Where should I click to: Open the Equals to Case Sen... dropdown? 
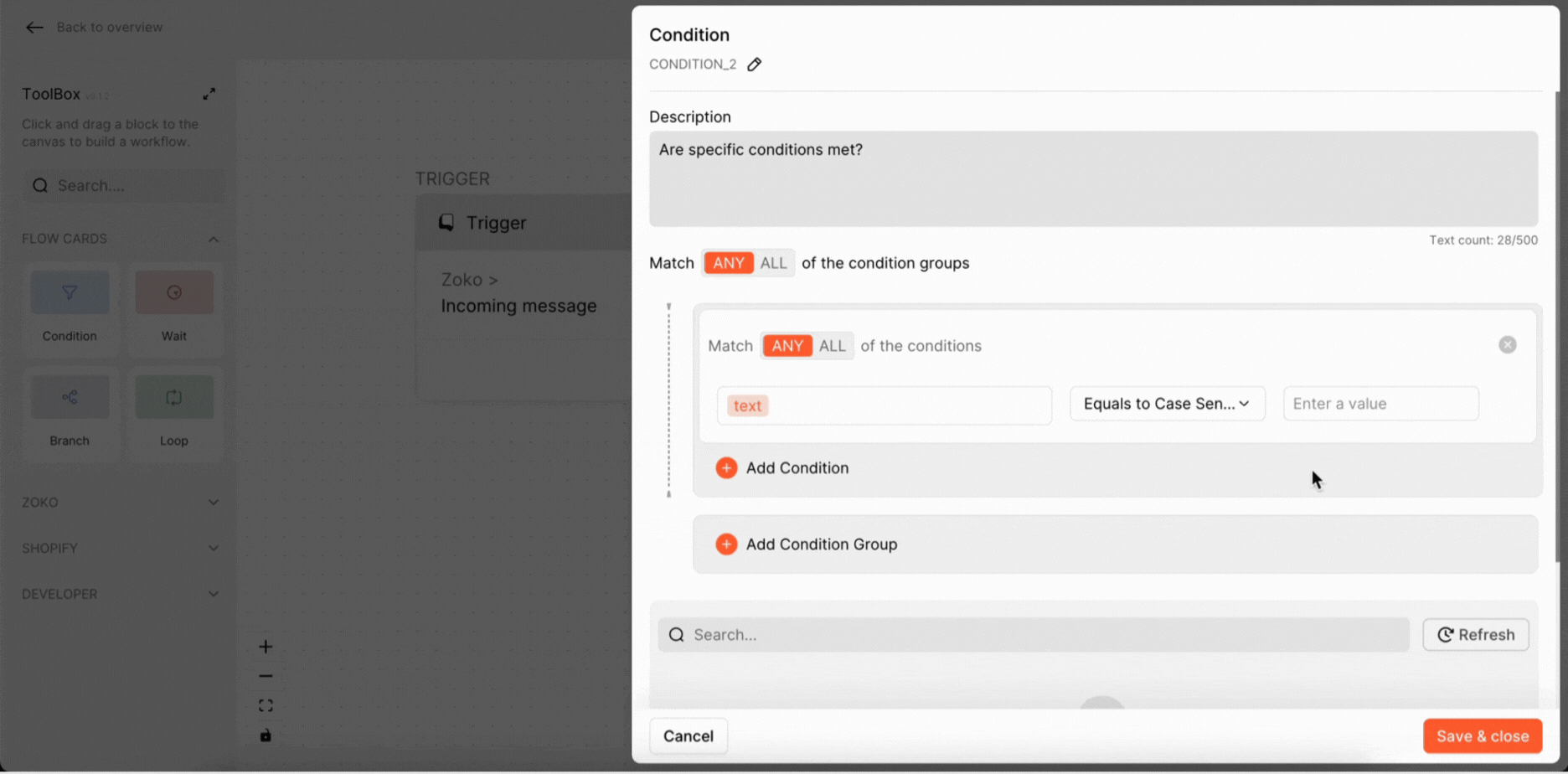[1167, 404]
